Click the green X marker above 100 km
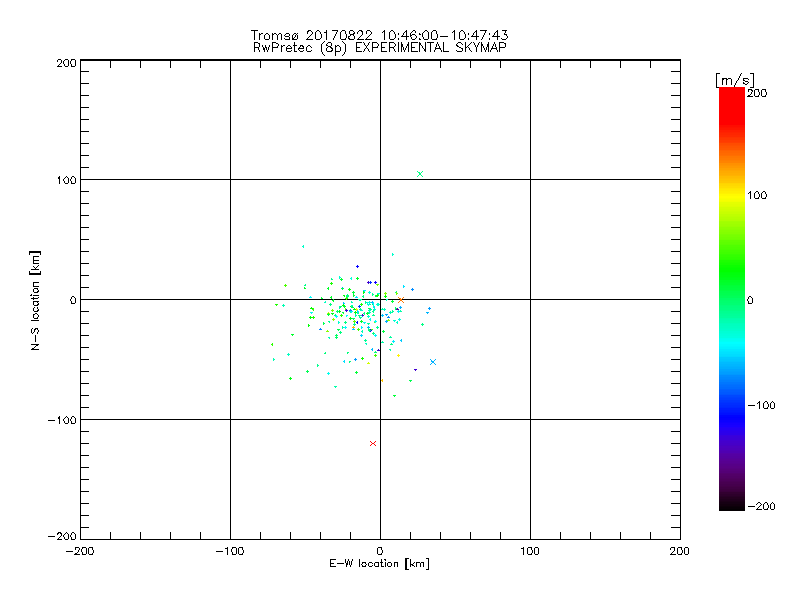Screen dimensions: 800x600 (420, 174)
